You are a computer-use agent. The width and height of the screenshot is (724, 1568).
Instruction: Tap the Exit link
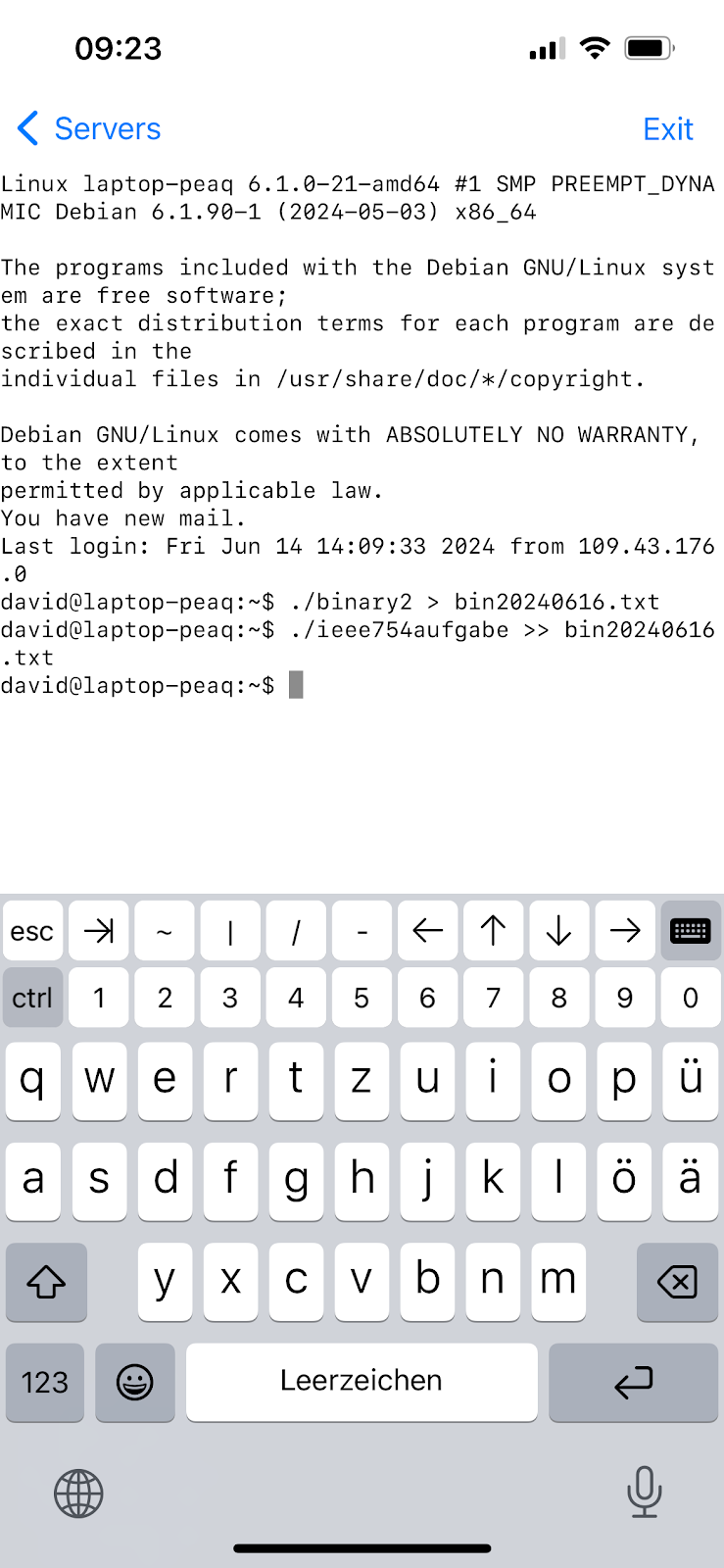click(667, 129)
